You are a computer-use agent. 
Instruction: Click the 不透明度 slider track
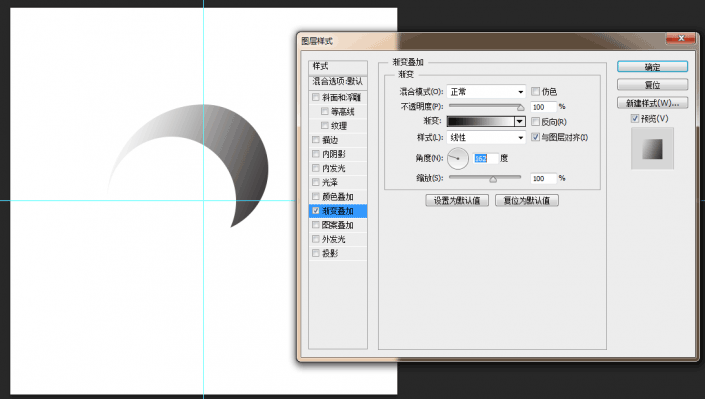click(x=486, y=106)
